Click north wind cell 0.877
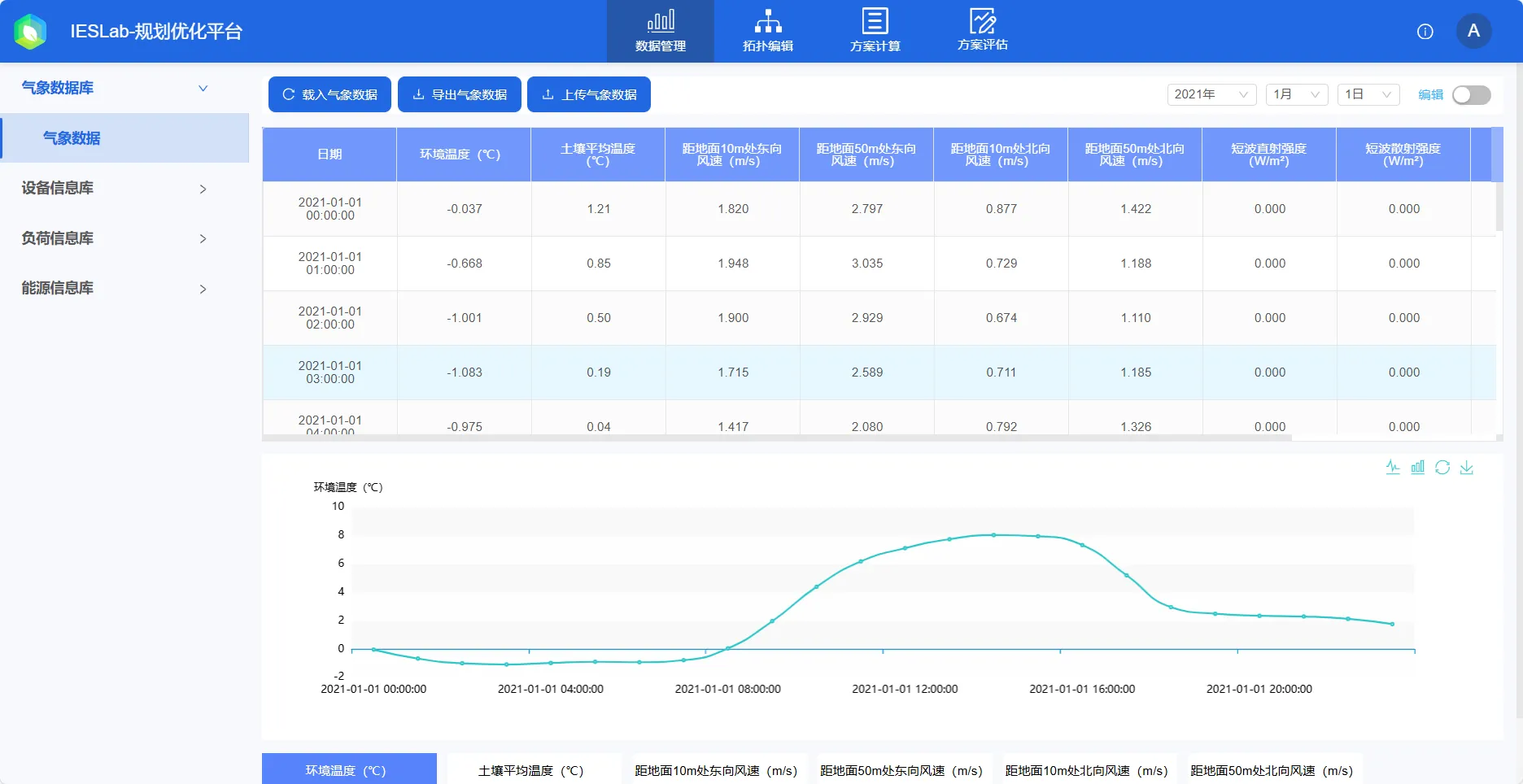1523x784 pixels. point(1002,209)
